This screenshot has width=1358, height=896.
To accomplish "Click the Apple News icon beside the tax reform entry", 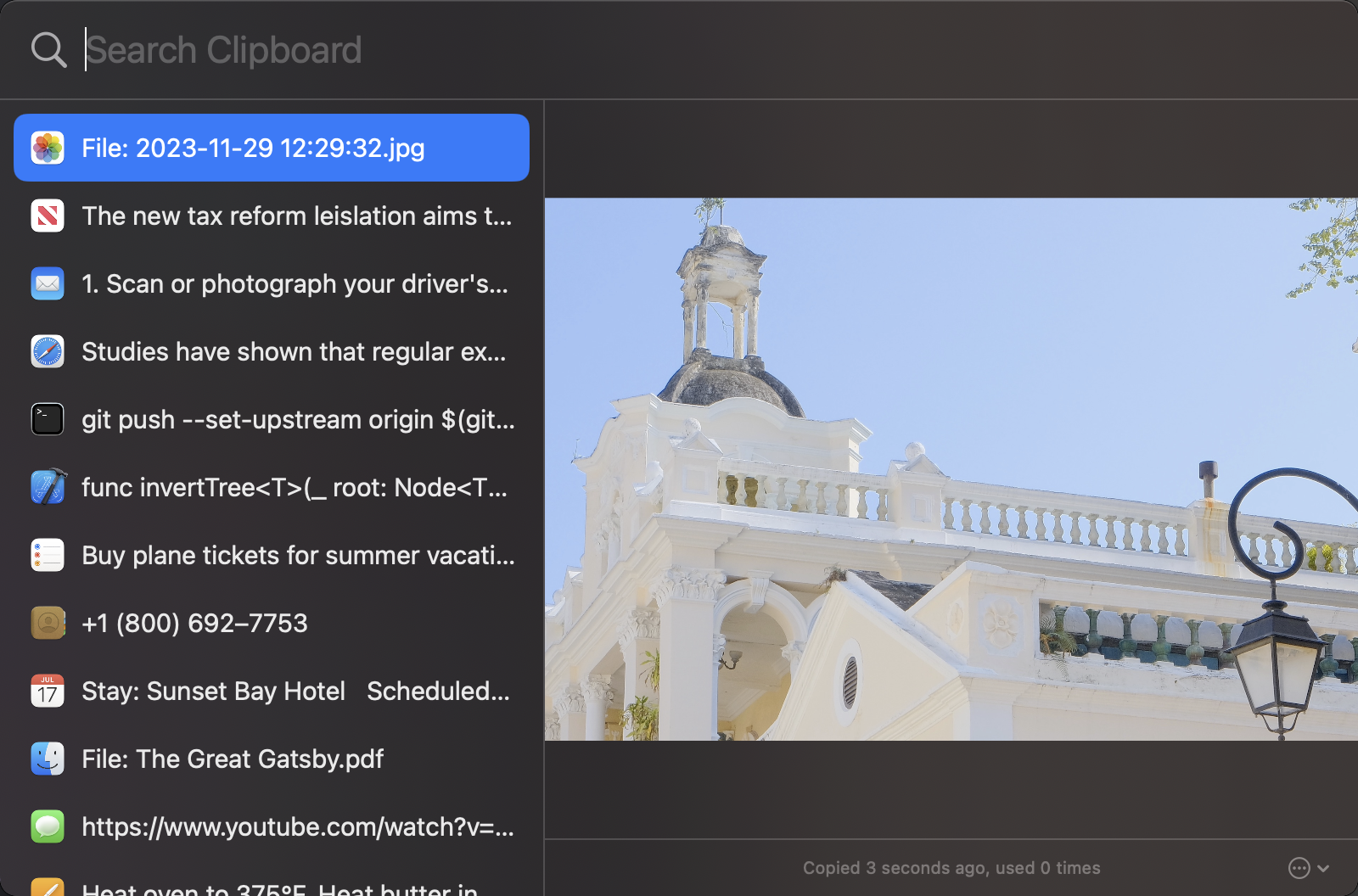I will coord(48,216).
